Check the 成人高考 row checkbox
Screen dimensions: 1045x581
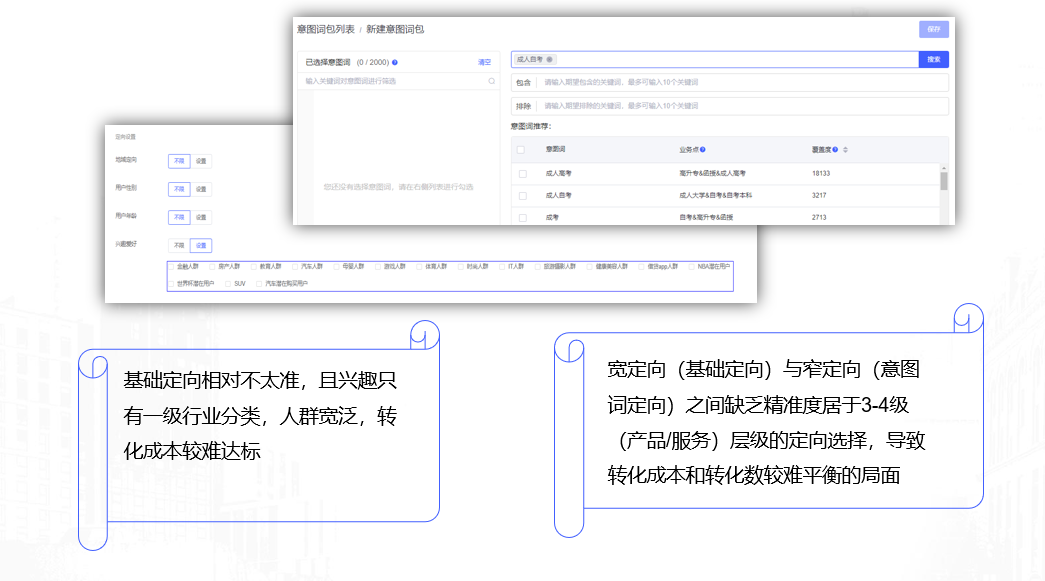521,173
